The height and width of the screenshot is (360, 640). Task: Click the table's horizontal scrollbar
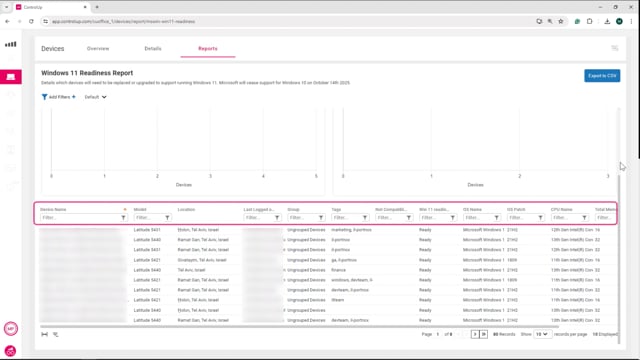[x=299, y=327]
